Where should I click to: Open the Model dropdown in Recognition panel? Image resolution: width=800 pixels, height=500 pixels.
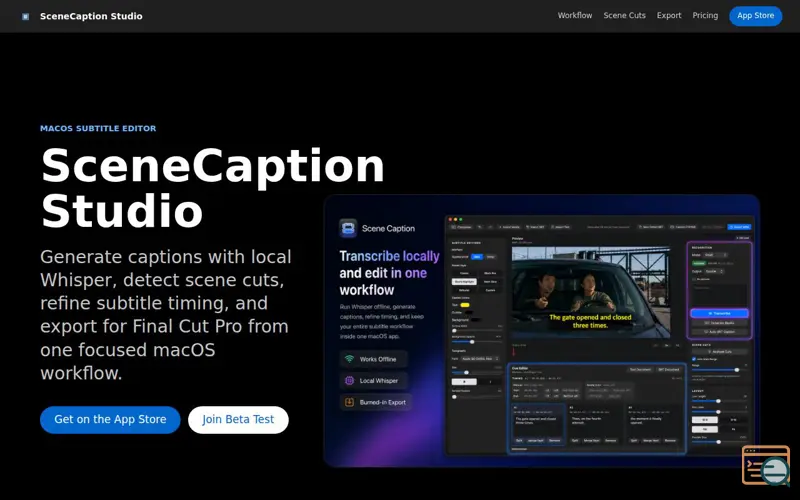tap(715, 255)
